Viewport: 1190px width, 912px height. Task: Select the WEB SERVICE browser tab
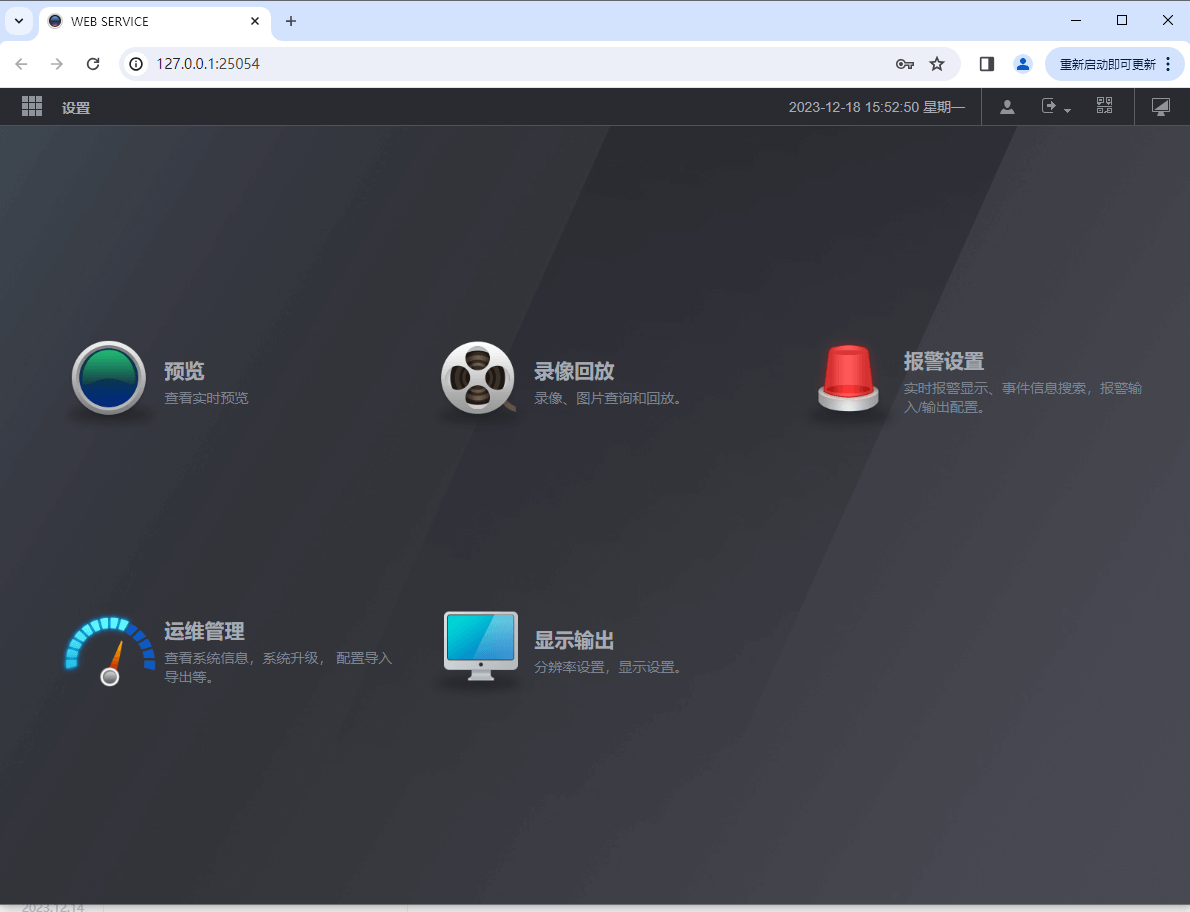140,20
